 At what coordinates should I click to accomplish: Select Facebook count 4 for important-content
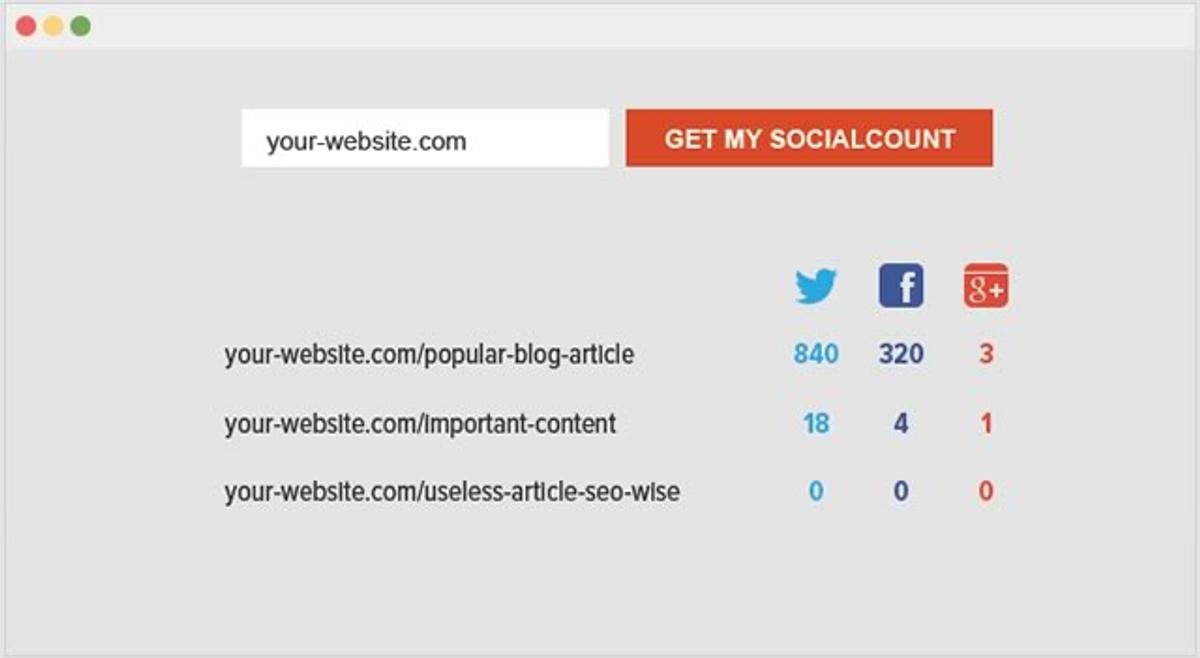pyautogui.click(x=901, y=424)
